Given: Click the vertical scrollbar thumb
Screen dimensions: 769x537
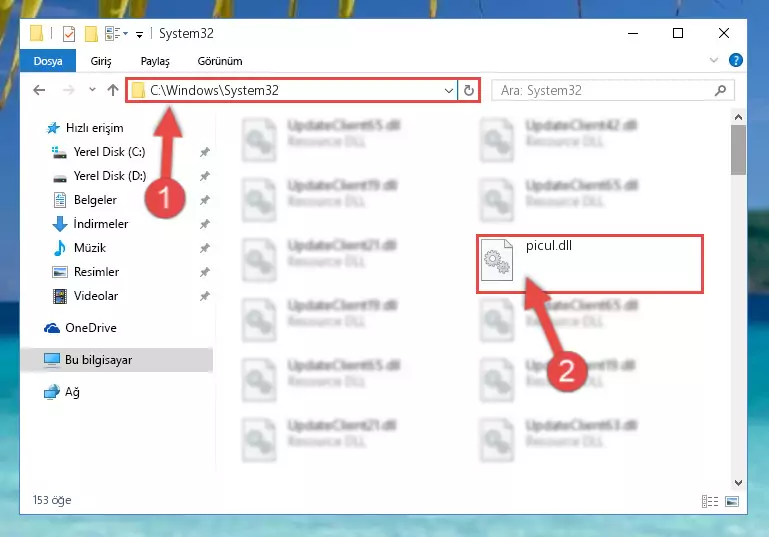Looking at the screenshot, I should [x=738, y=150].
